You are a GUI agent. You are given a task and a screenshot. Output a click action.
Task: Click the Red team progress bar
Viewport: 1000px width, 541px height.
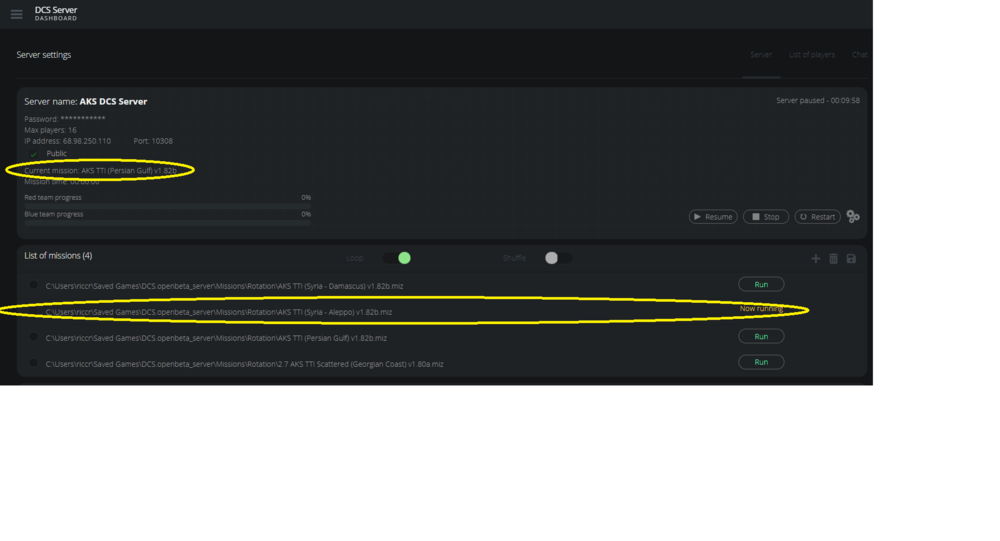point(167,207)
